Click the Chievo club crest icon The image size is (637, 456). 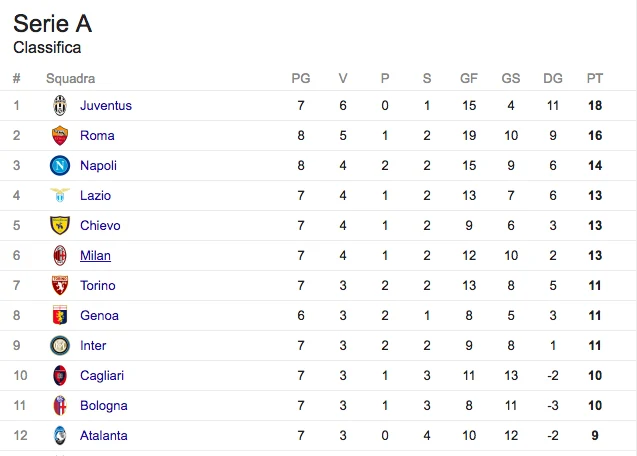[x=60, y=226]
